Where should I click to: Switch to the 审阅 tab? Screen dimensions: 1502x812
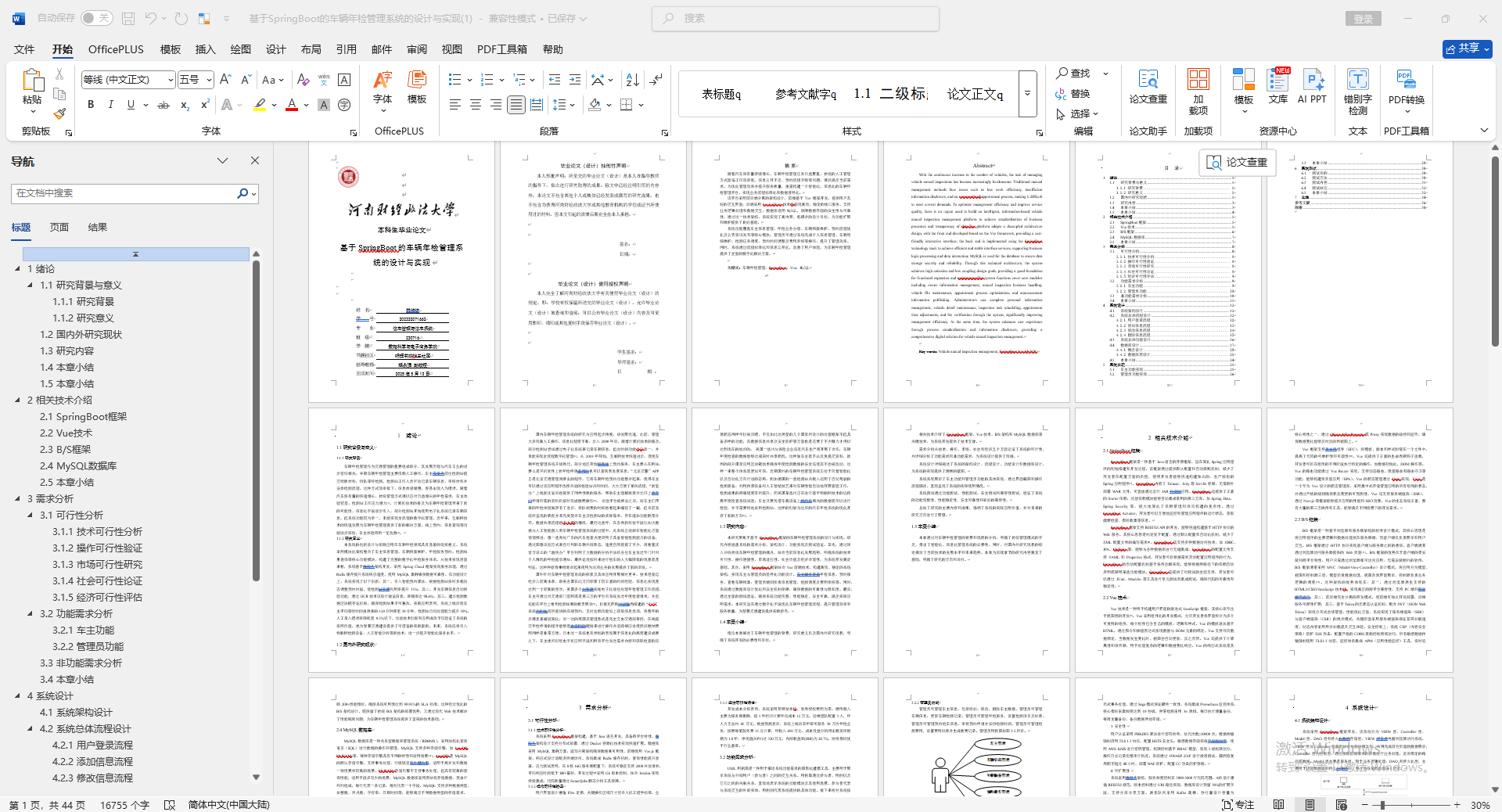(417, 49)
